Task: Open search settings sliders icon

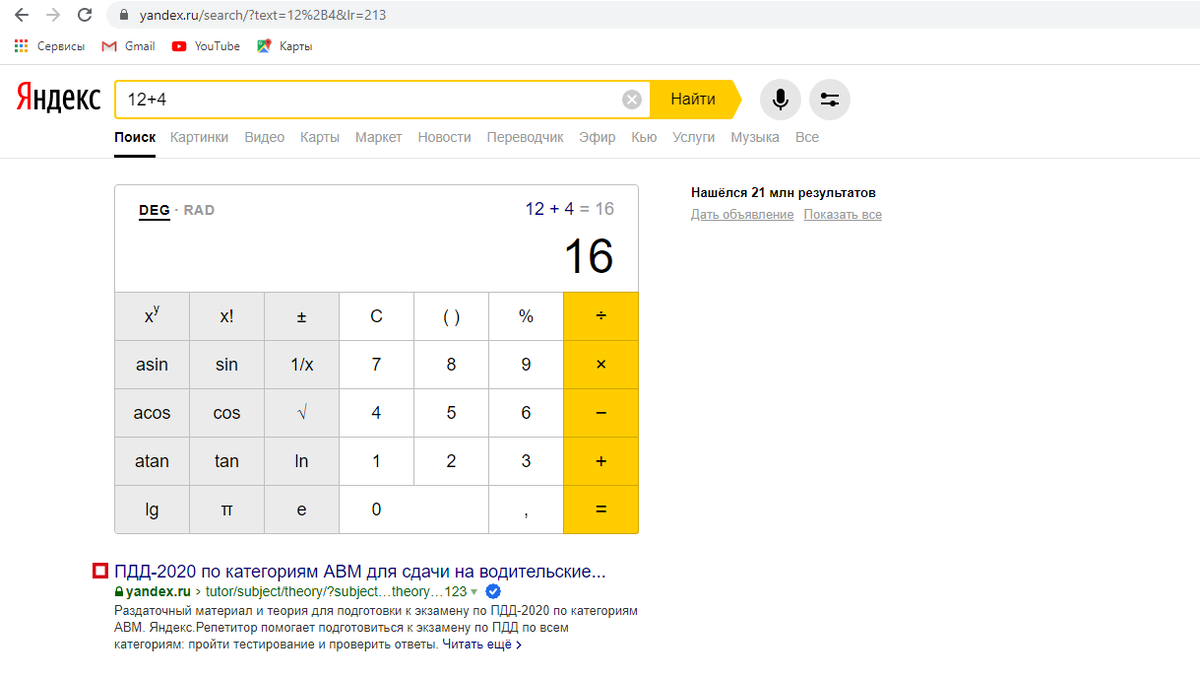Action: (x=829, y=99)
